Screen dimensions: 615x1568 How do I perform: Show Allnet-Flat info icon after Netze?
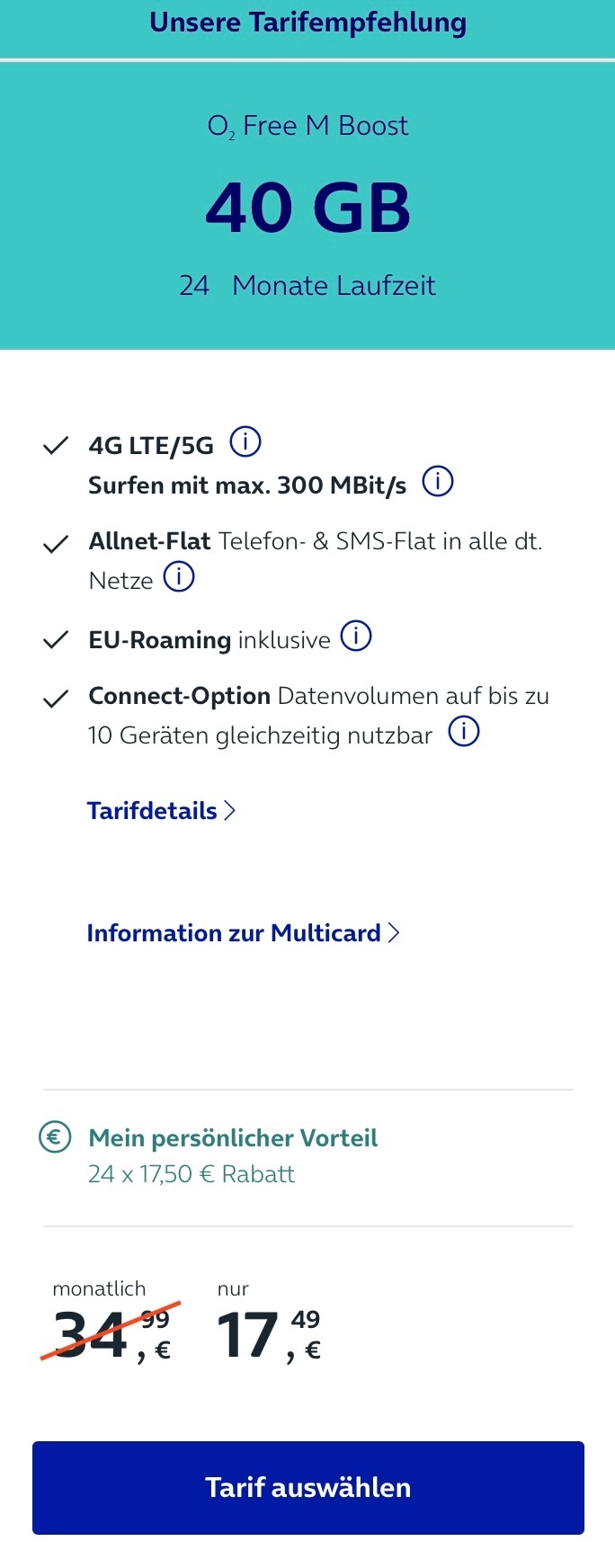click(x=179, y=577)
